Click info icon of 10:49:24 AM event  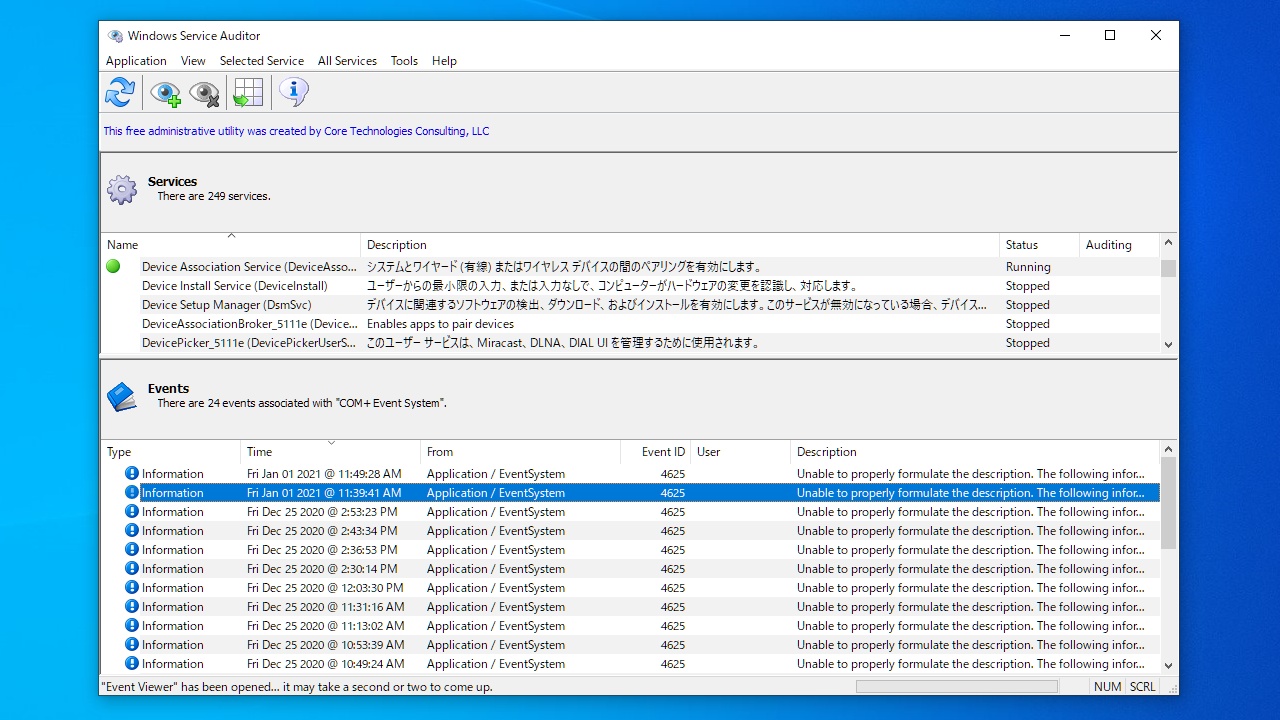pos(132,664)
